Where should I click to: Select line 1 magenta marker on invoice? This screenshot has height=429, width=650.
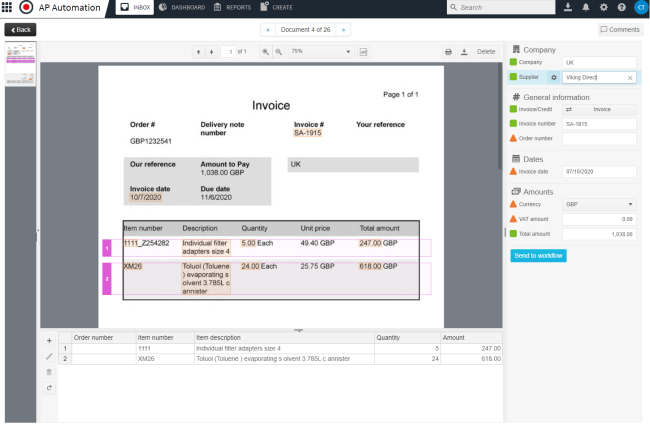(107, 248)
